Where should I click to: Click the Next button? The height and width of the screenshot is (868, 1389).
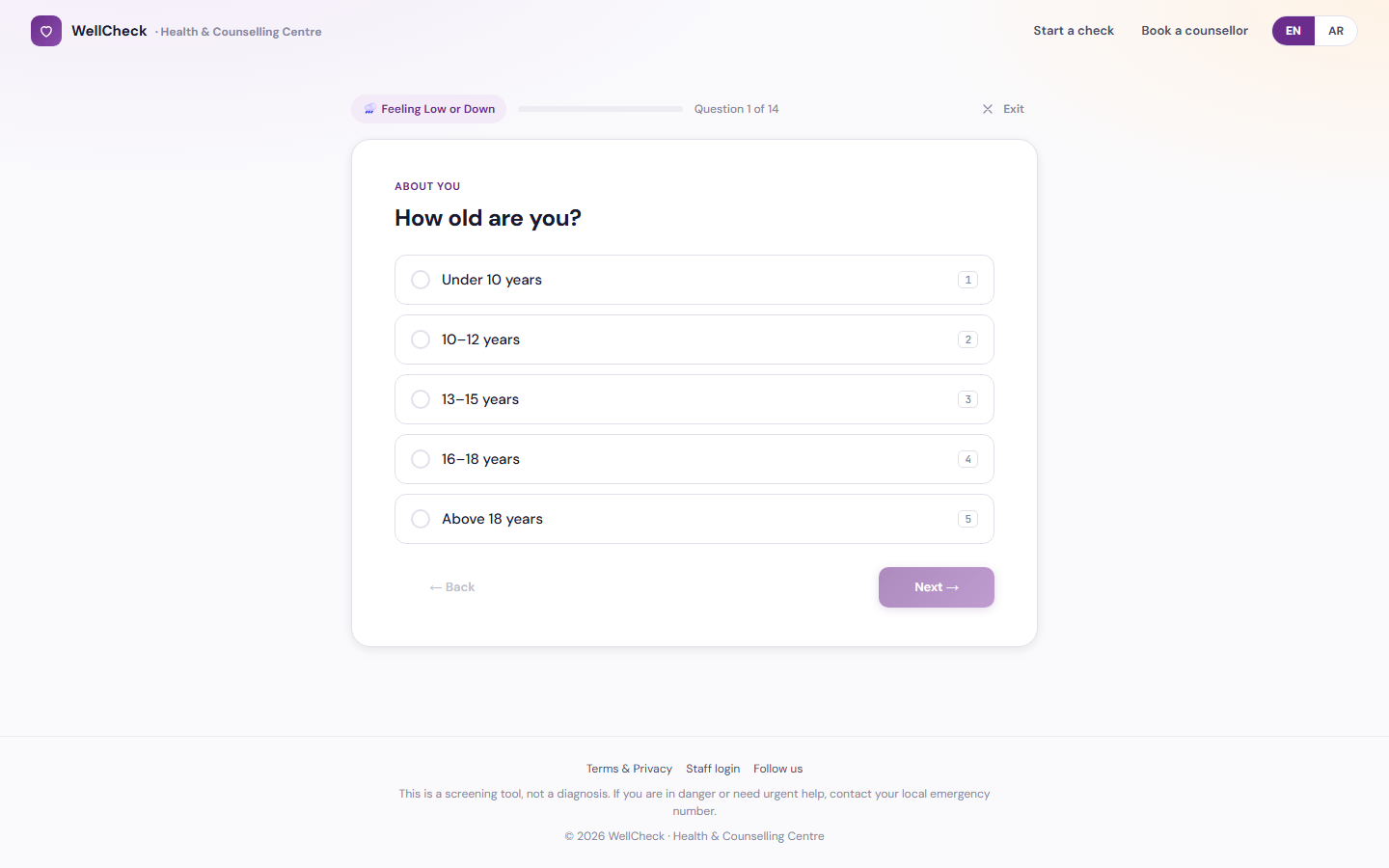tap(937, 587)
